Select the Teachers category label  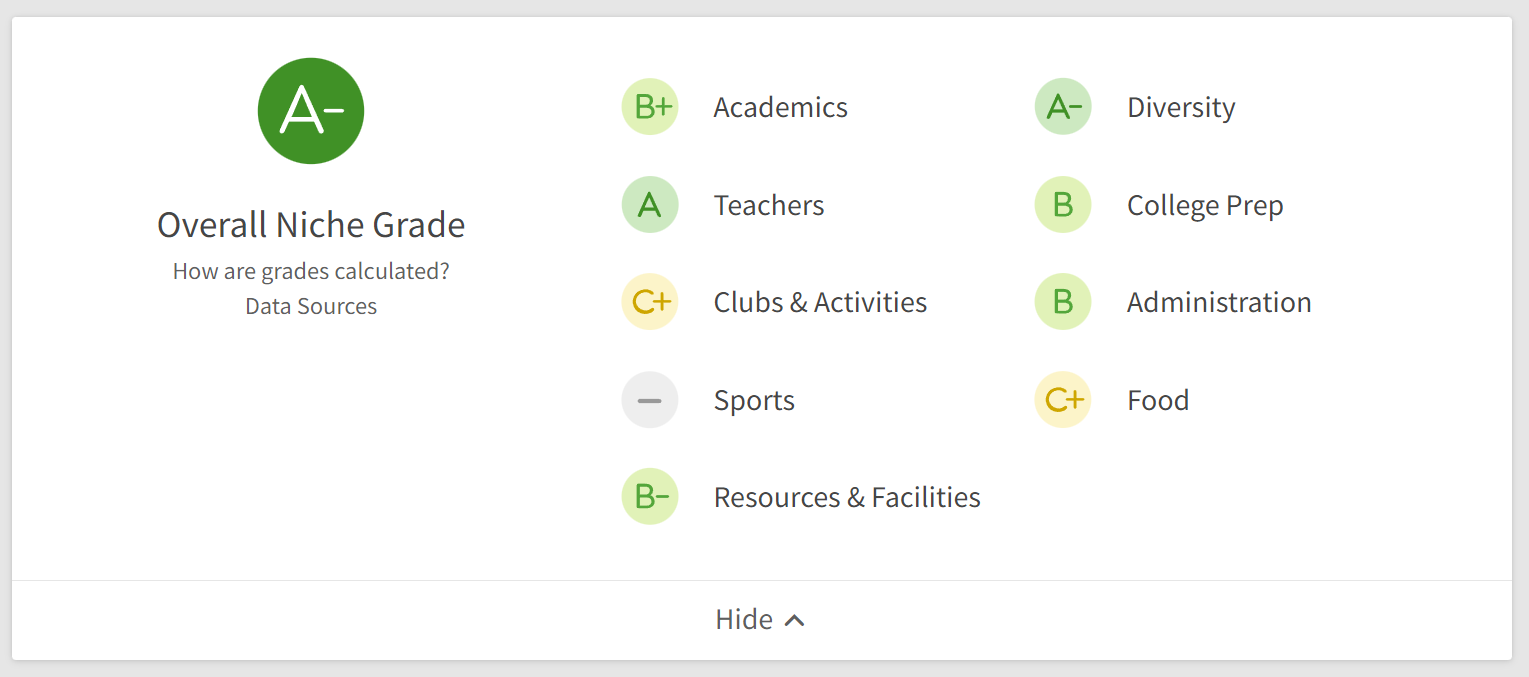[x=769, y=205]
